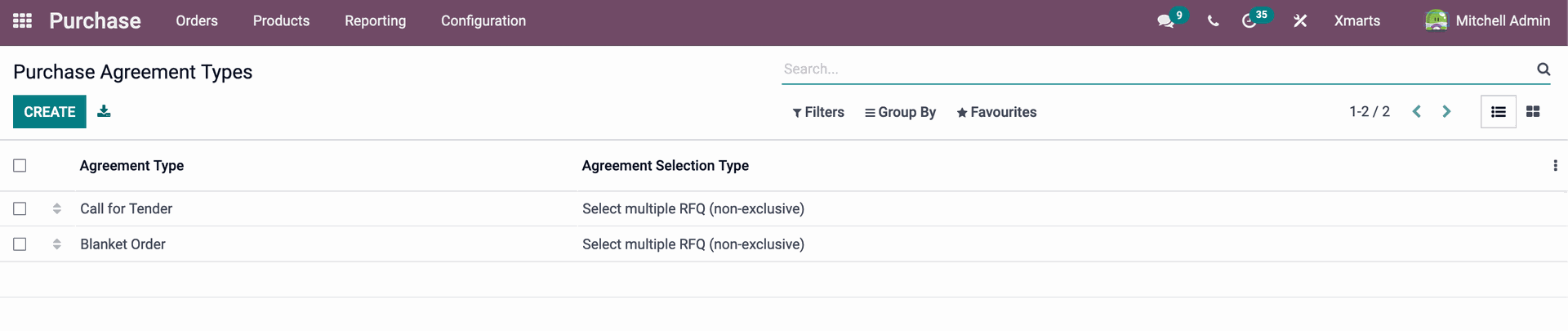Screen dimensions: 1568x331
Task: Click the import records download icon
Action: tap(104, 111)
